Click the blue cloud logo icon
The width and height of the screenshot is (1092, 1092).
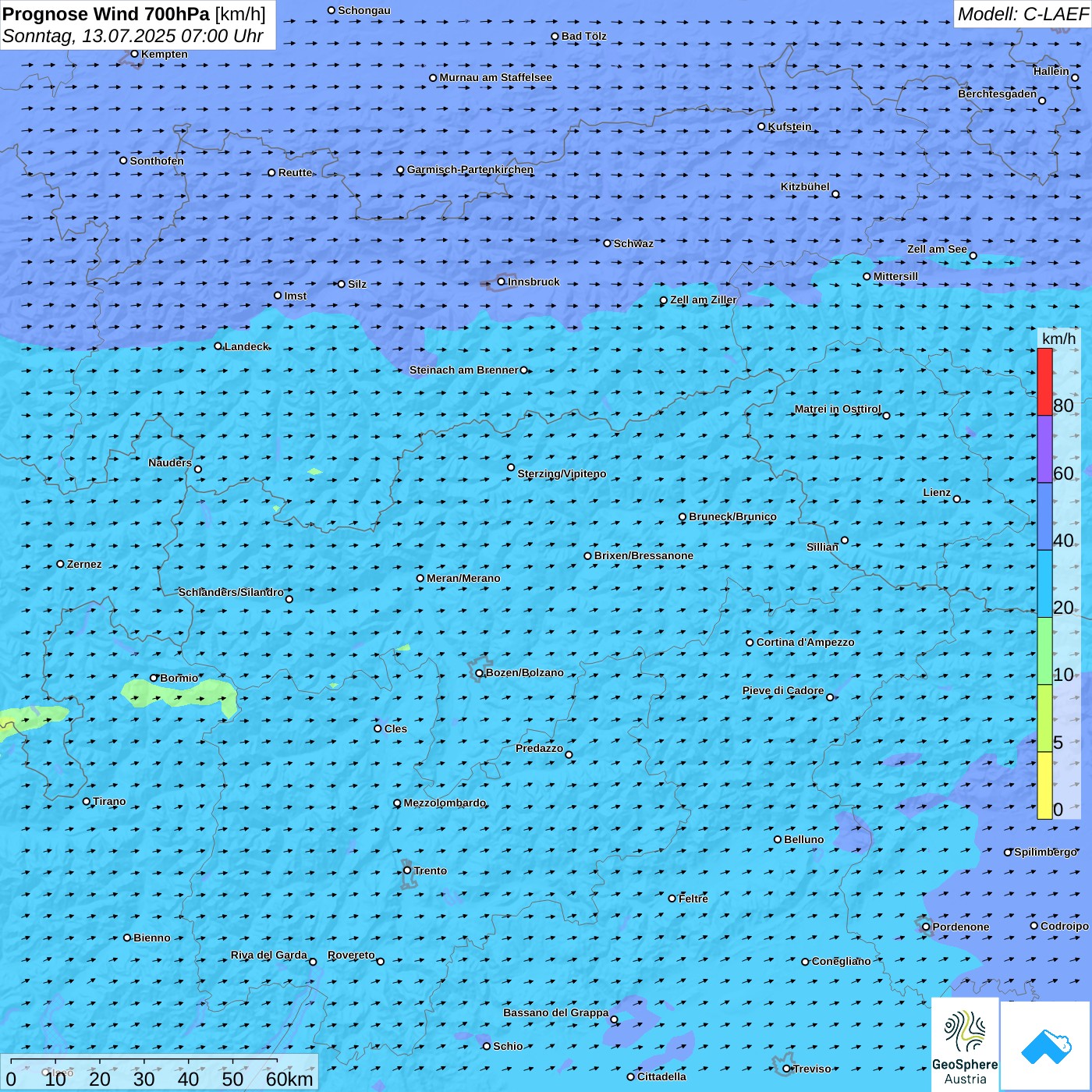click(1046, 1046)
